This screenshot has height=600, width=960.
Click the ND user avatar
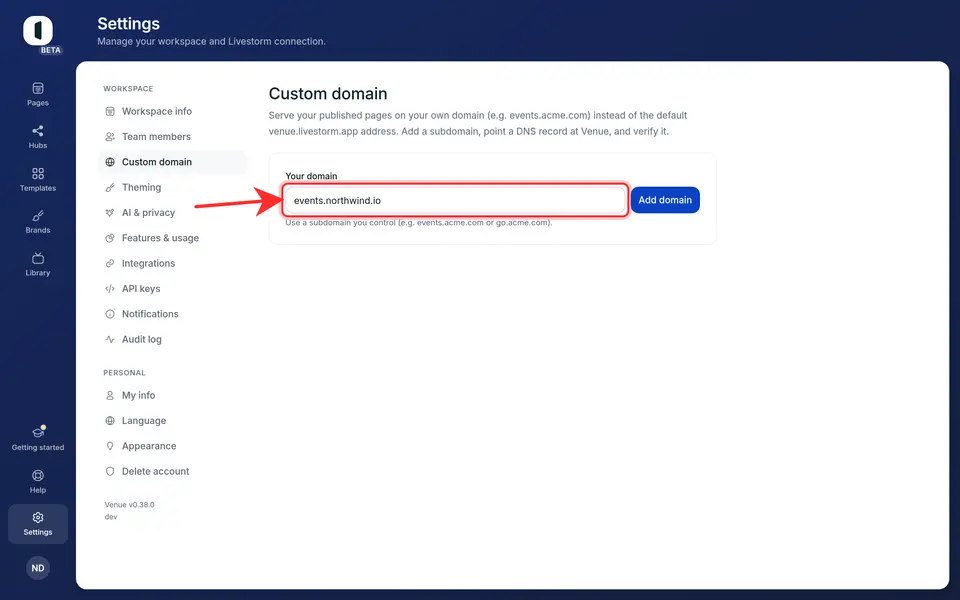click(38, 568)
